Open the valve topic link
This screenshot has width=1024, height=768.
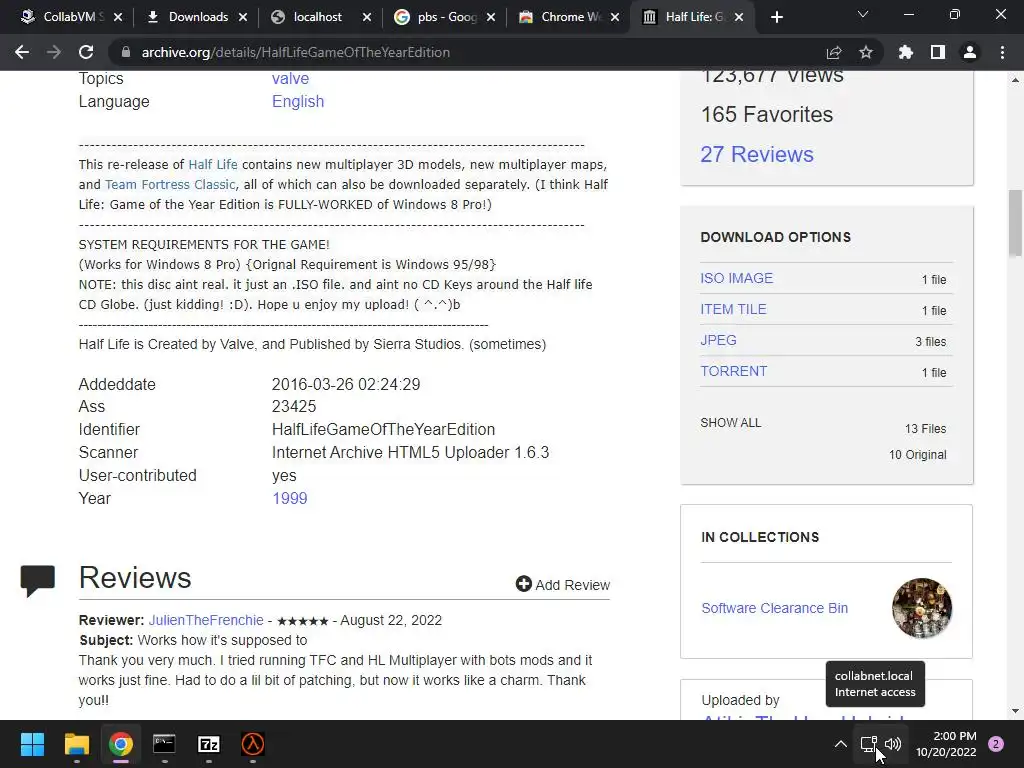291,78
